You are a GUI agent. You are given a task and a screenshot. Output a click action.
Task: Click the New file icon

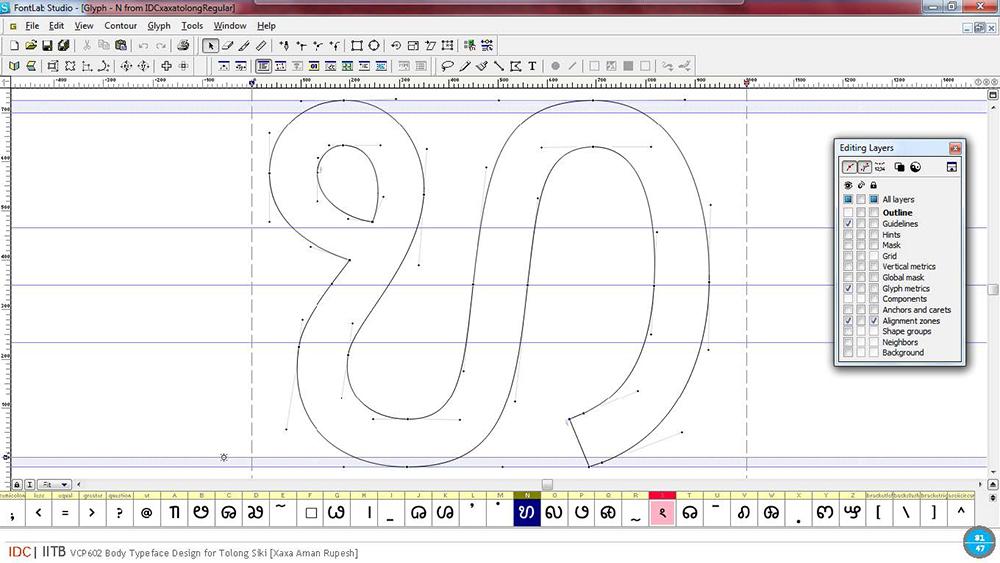(x=14, y=45)
